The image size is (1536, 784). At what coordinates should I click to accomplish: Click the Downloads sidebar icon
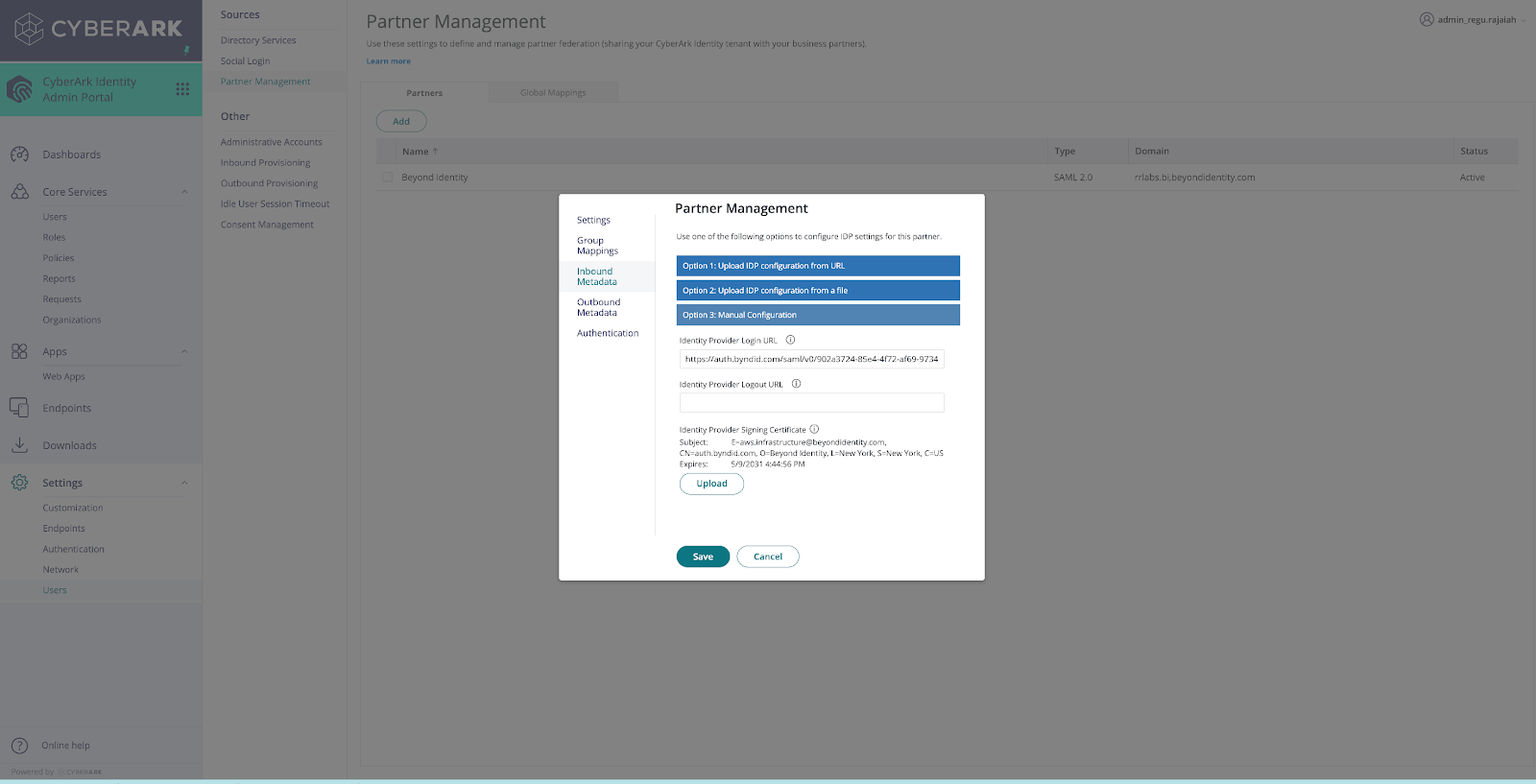[x=19, y=445]
